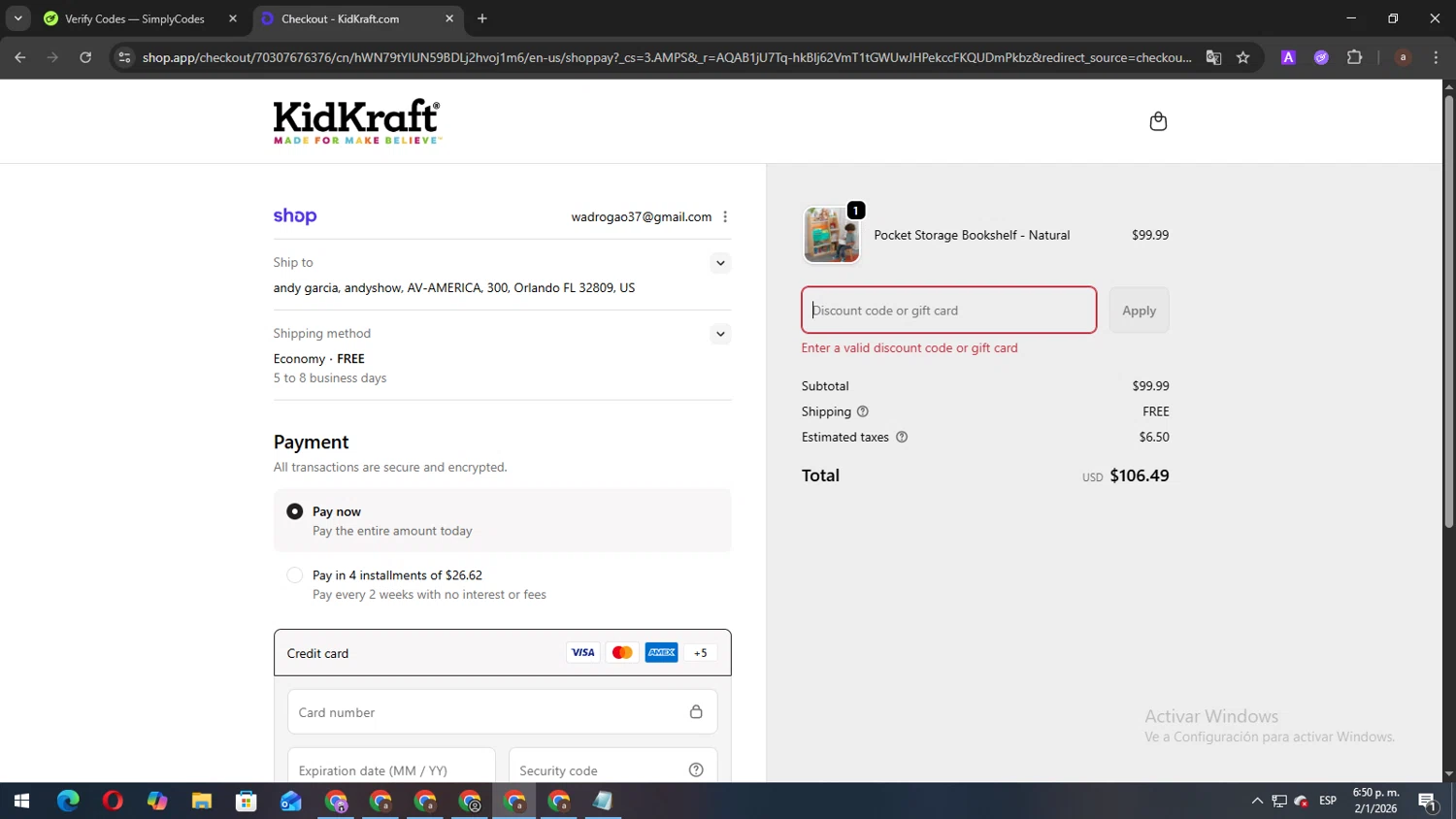Image resolution: width=1456 pixels, height=819 pixels.
Task: Open Windows Start menu
Action: pyautogui.click(x=21, y=802)
